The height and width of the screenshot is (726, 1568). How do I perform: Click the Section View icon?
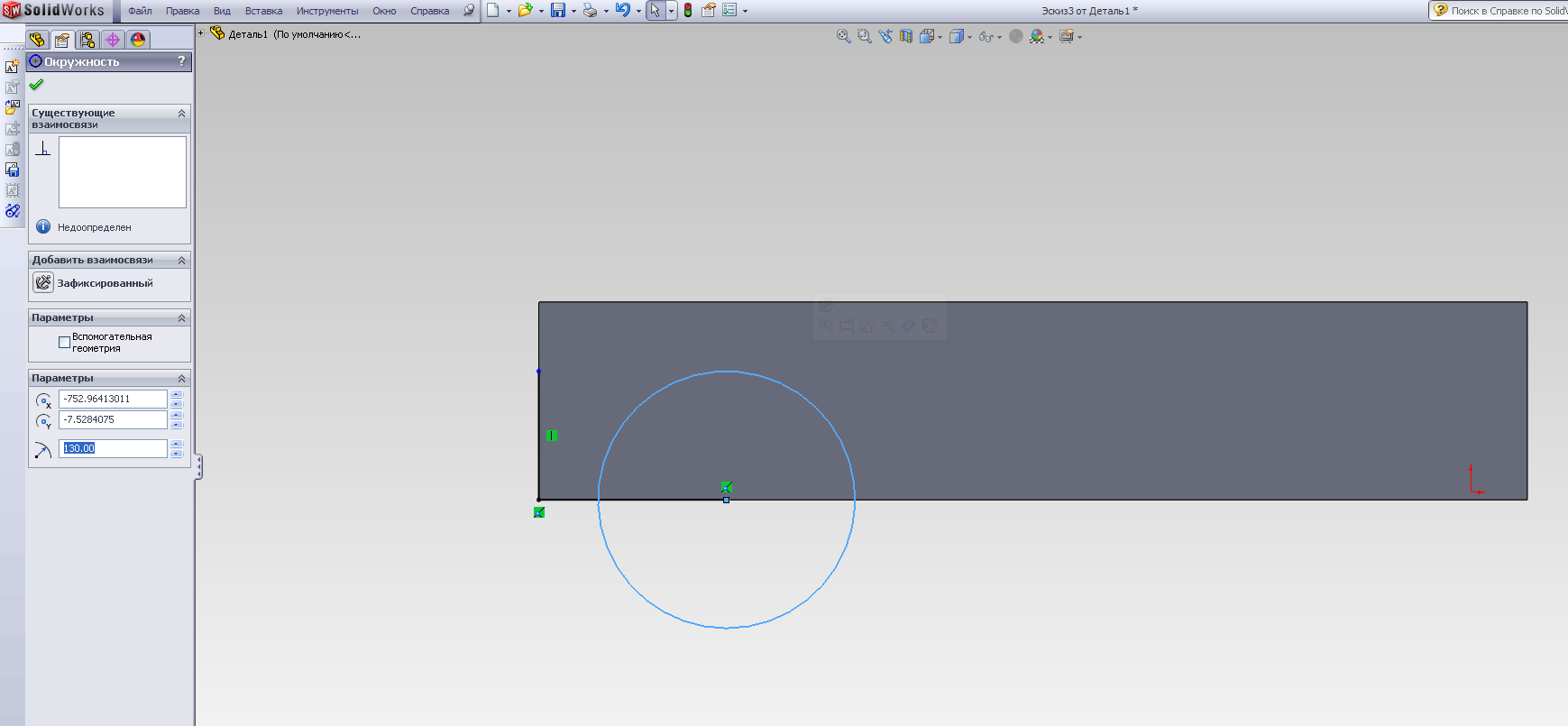click(x=906, y=36)
